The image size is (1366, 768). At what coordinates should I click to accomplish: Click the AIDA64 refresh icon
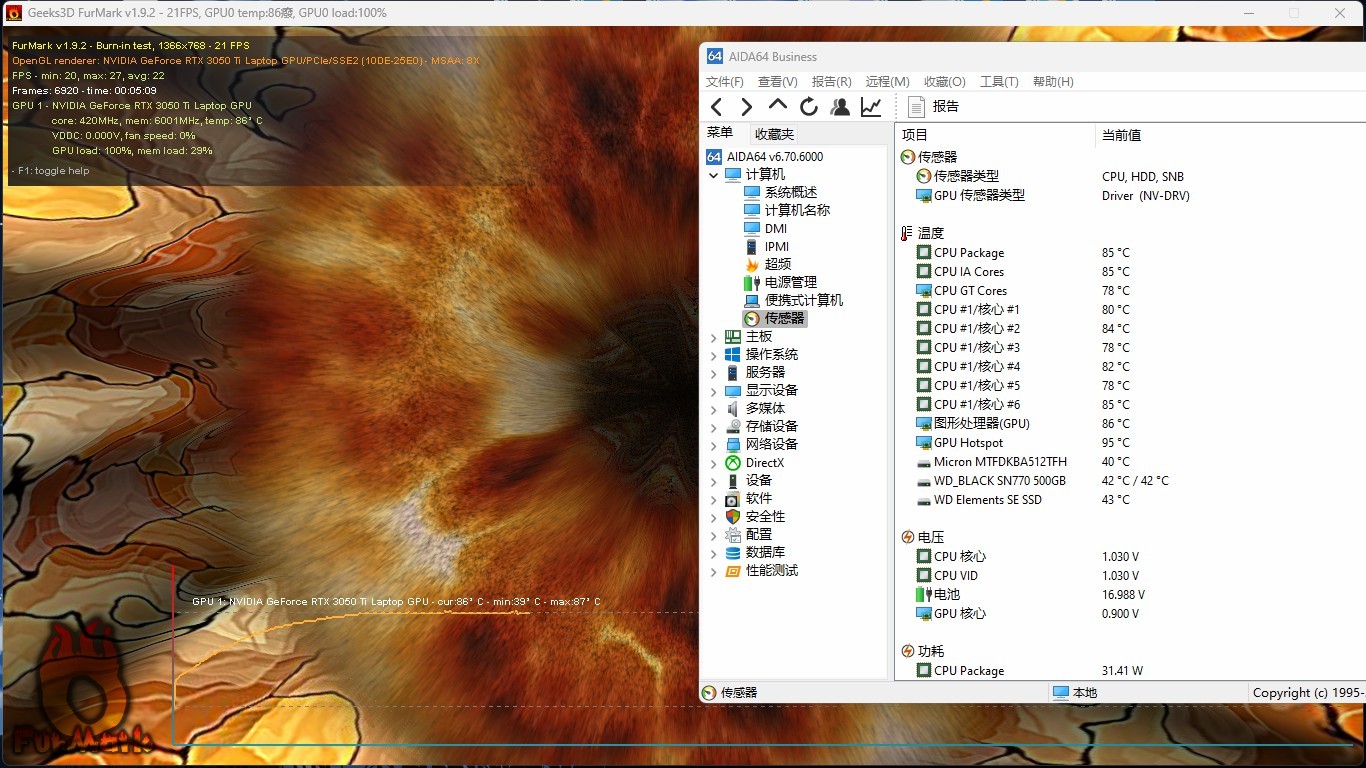809,107
